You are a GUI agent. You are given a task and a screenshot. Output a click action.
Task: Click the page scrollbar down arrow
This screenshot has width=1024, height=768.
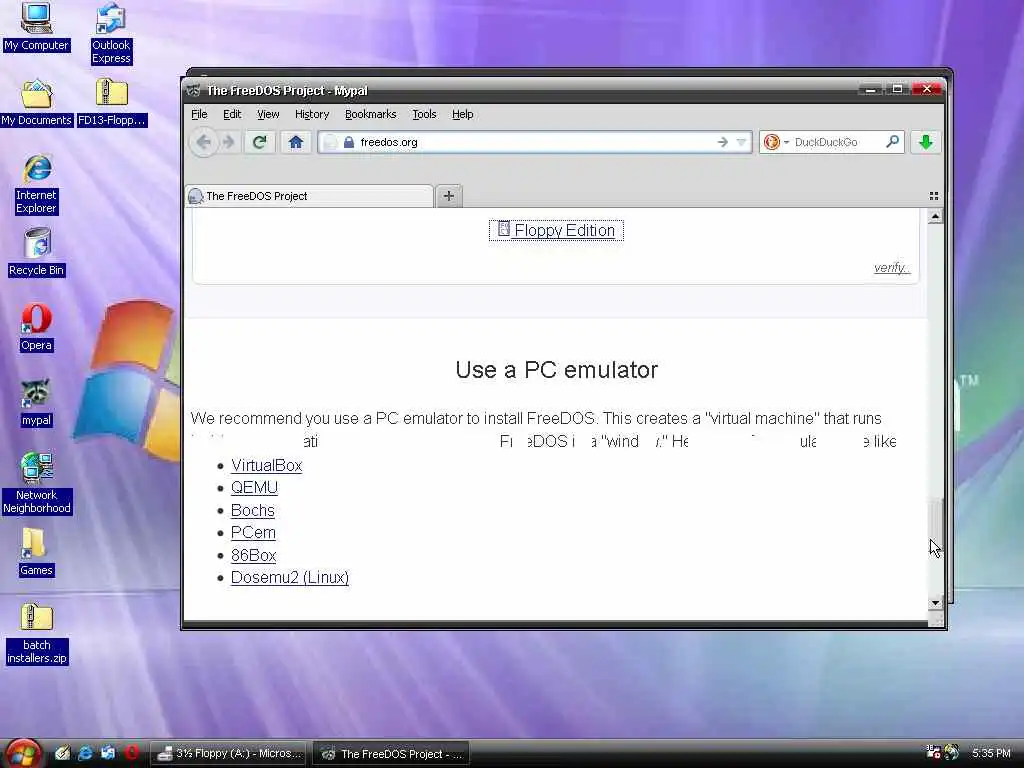tap(935, 603)
